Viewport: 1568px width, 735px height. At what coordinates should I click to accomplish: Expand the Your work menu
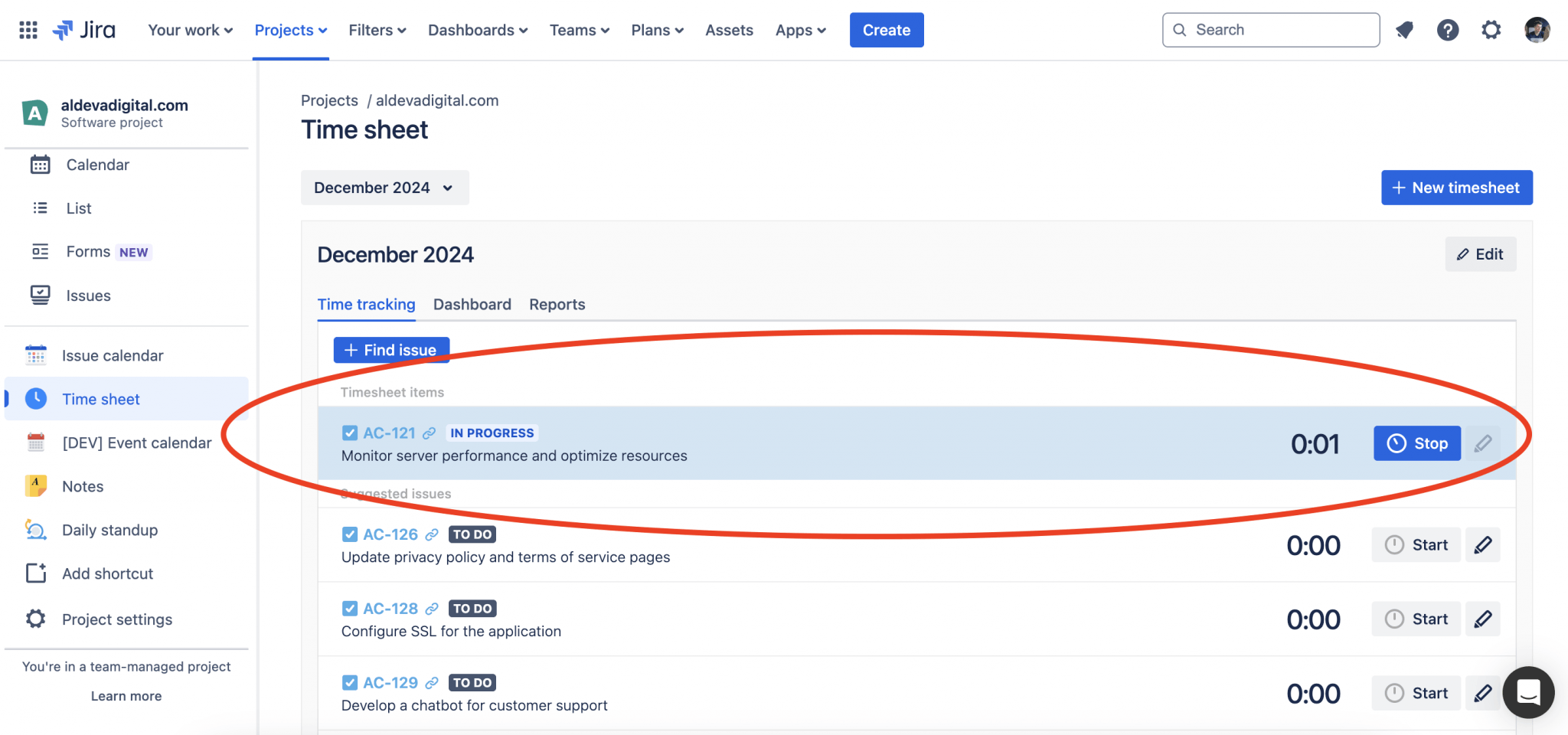click(190, 30)
